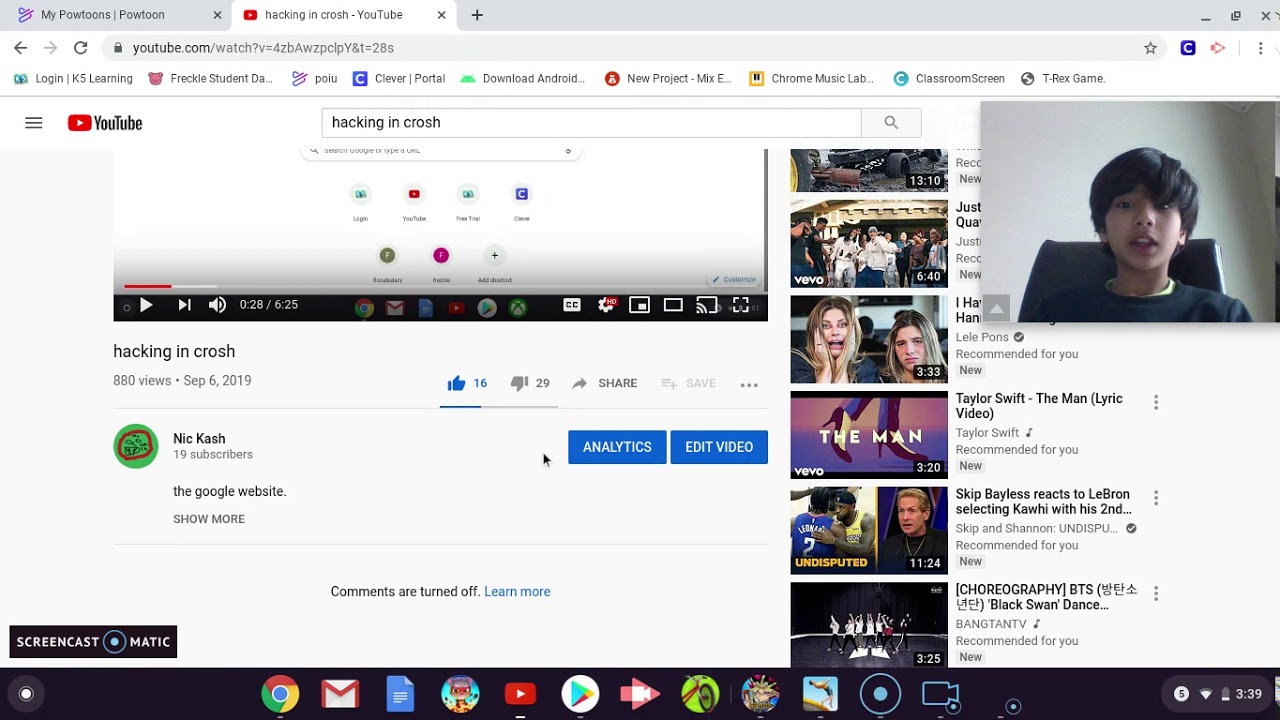Viewport: 1280px width, 720px height.
Task: Open a new browser tab
Action: pos(477,15)
